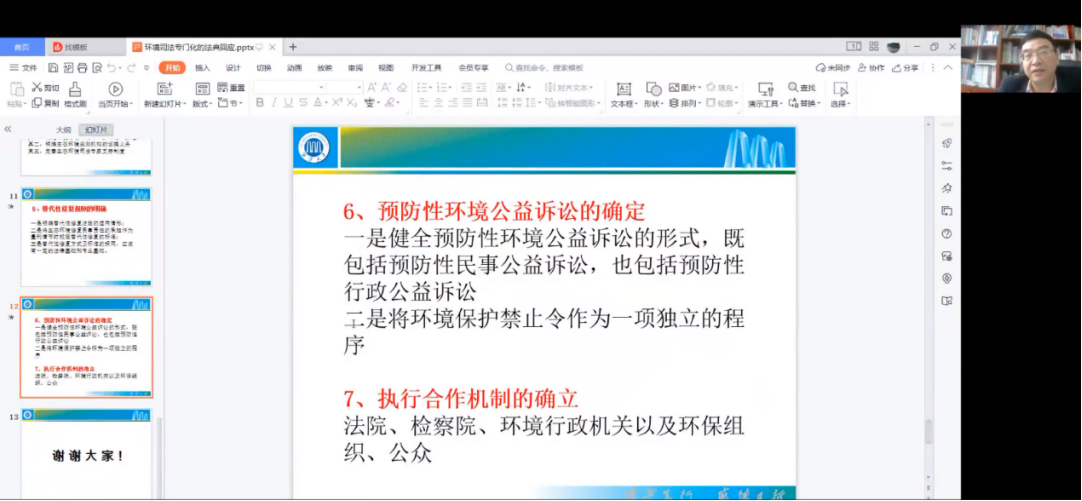Open the Shapes (形状) tool

coord(653,95)
